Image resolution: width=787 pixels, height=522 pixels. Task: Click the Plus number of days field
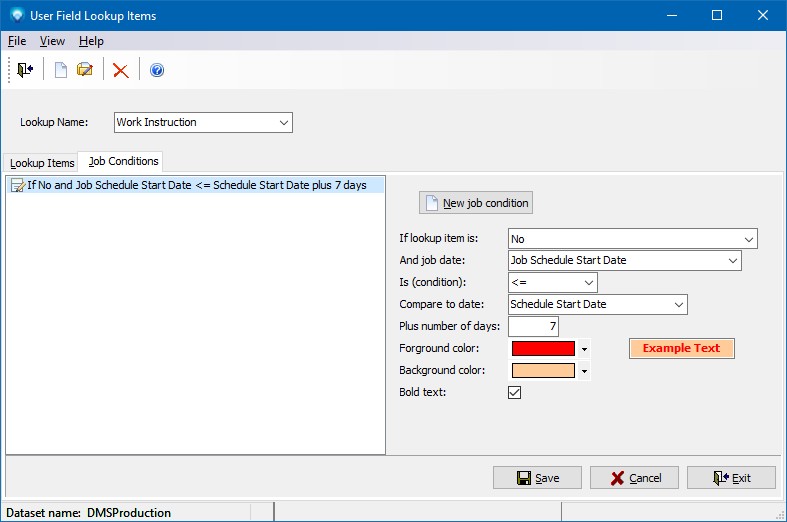tap(533, 327)
